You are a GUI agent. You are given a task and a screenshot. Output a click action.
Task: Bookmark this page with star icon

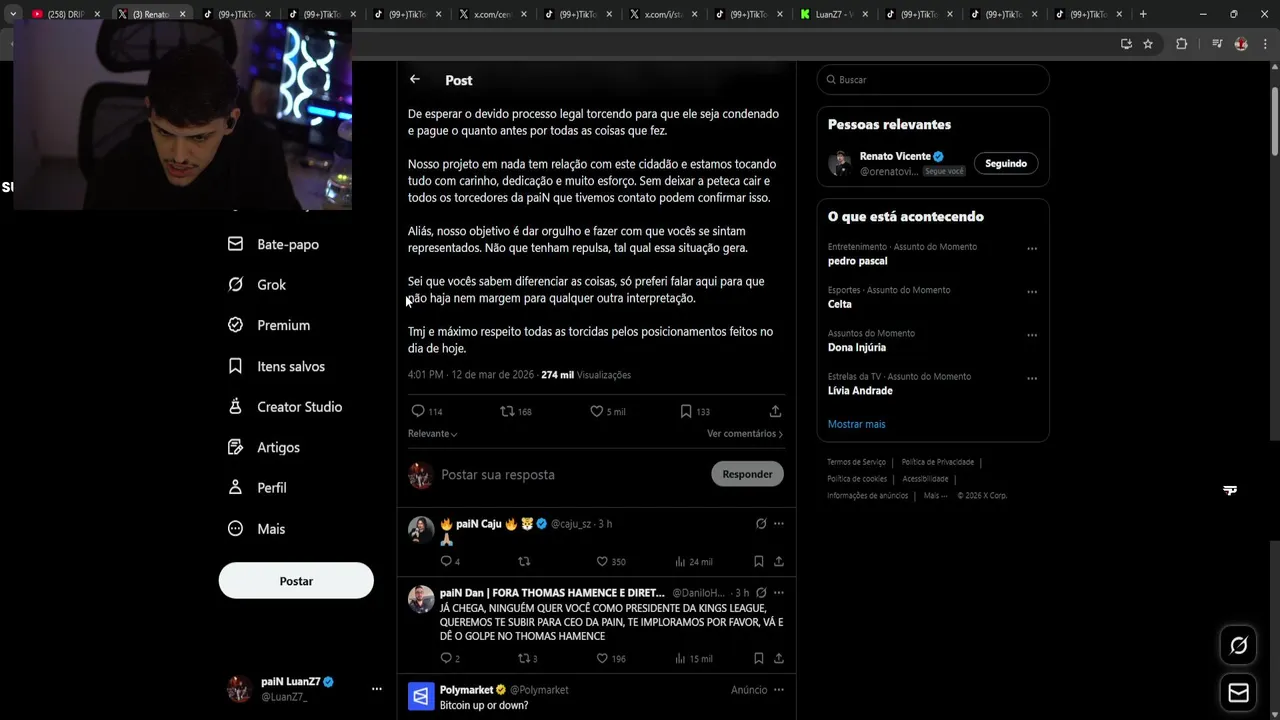(x=1148, y=44)
